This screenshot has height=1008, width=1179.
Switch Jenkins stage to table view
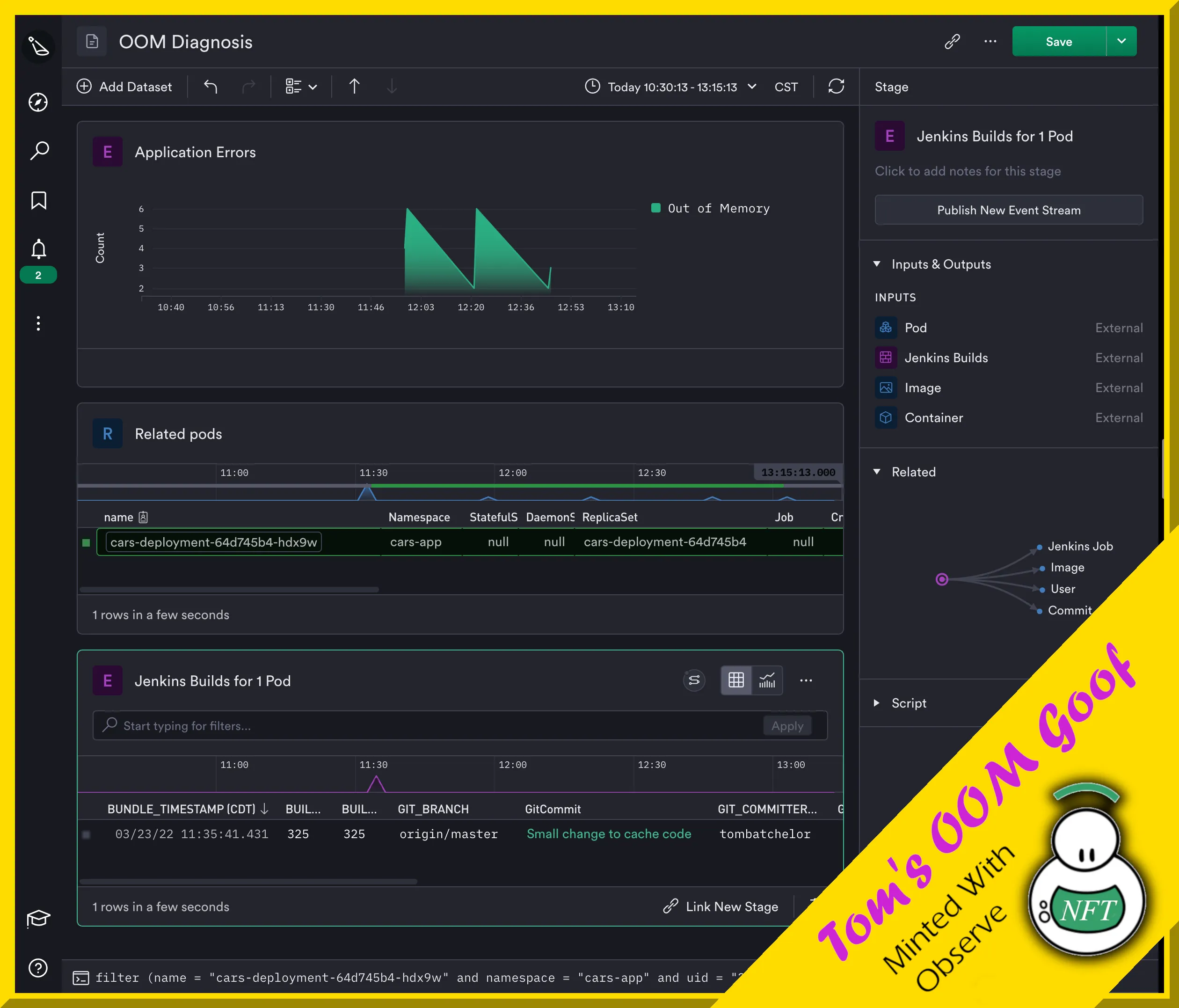tap(736, 680)
